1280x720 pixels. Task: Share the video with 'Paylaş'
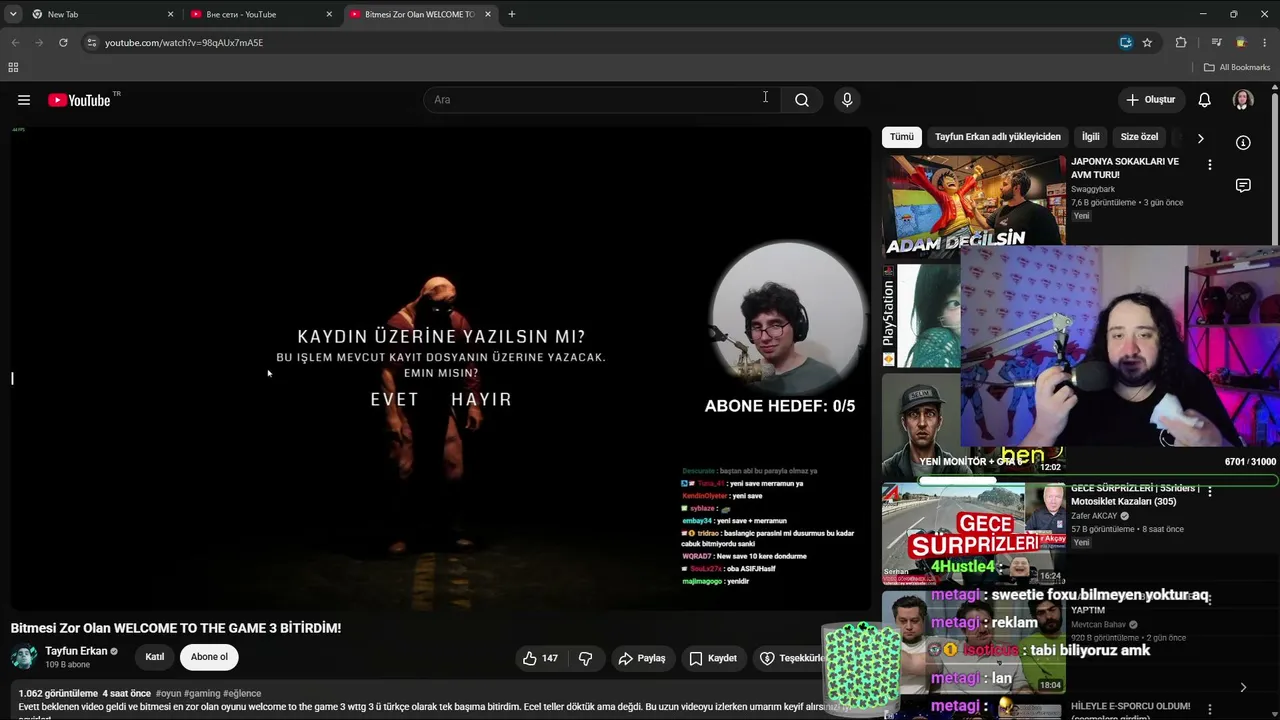click(x=642, y=658)
